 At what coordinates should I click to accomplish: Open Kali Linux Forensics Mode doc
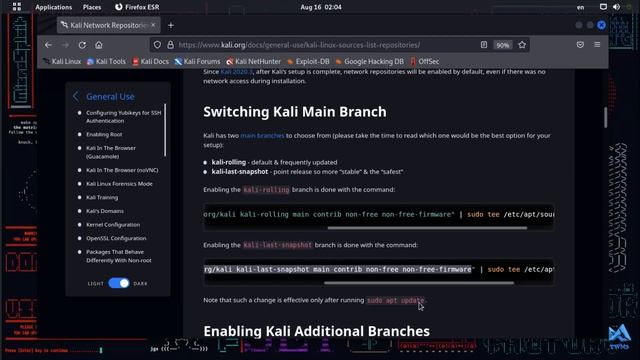click(x=119, y=184)
